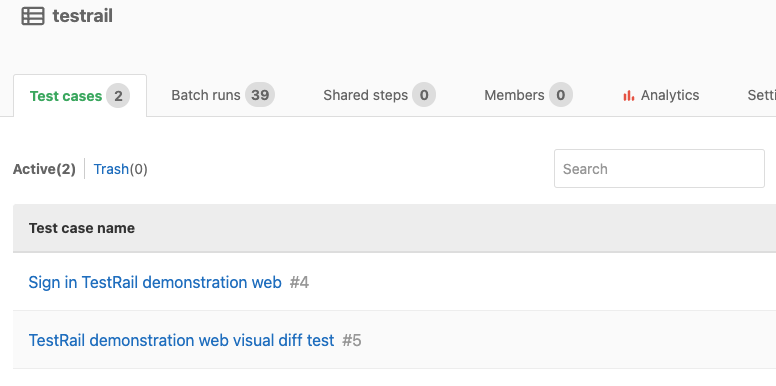
Task: Click the testrail project title
Action: click(x=83, y=16)
